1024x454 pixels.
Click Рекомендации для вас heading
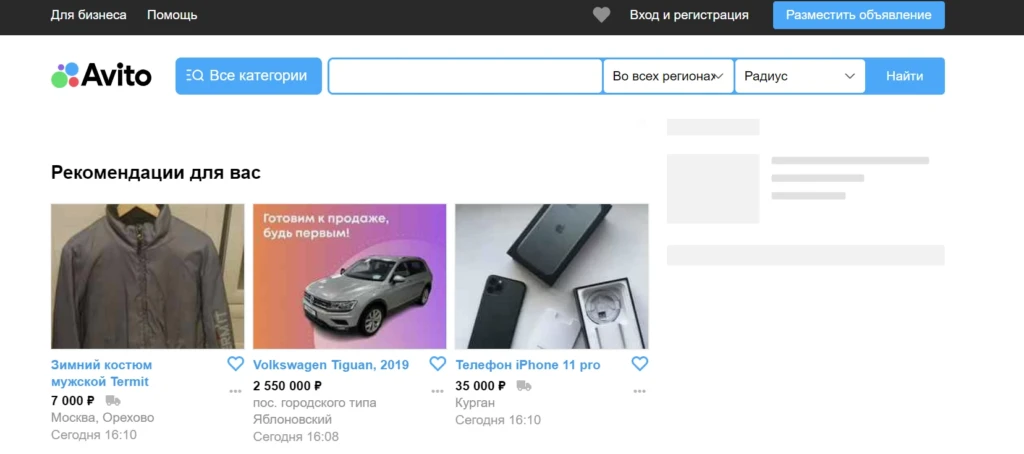coord(155,173)
